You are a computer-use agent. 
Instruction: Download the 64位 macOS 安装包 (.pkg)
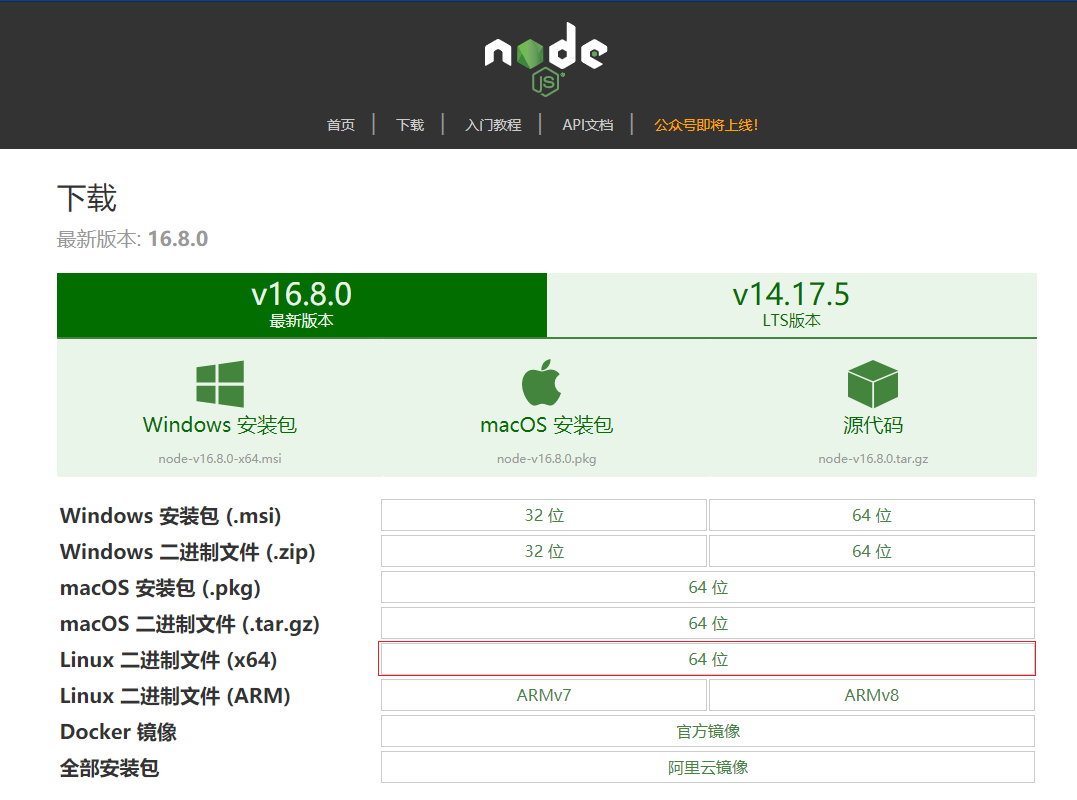(x=708, y=587)
